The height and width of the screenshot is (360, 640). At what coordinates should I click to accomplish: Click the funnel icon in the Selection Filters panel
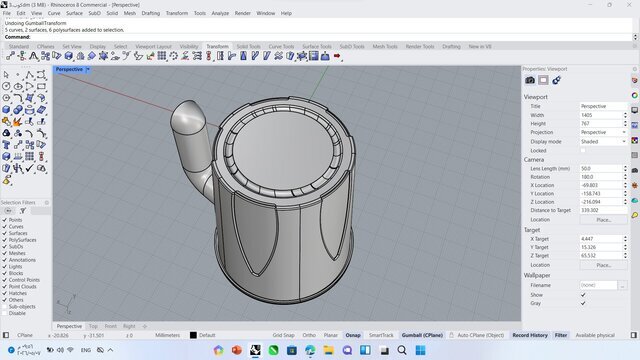[23, 211]
